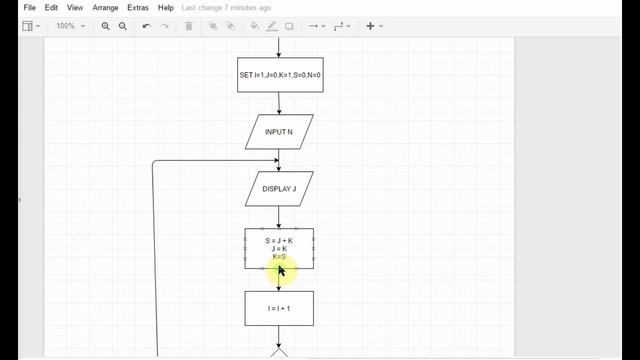The width and height of the screenshot is (640, 360).
Task: Select the DISPLAY J parallelogram
Action: click(x=279, y=189)
